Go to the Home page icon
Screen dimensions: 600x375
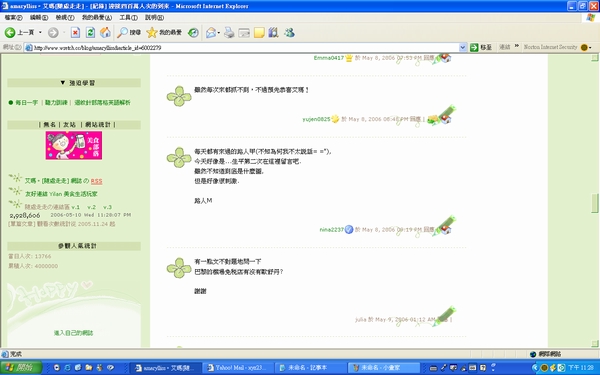click(x=105, y=33)
